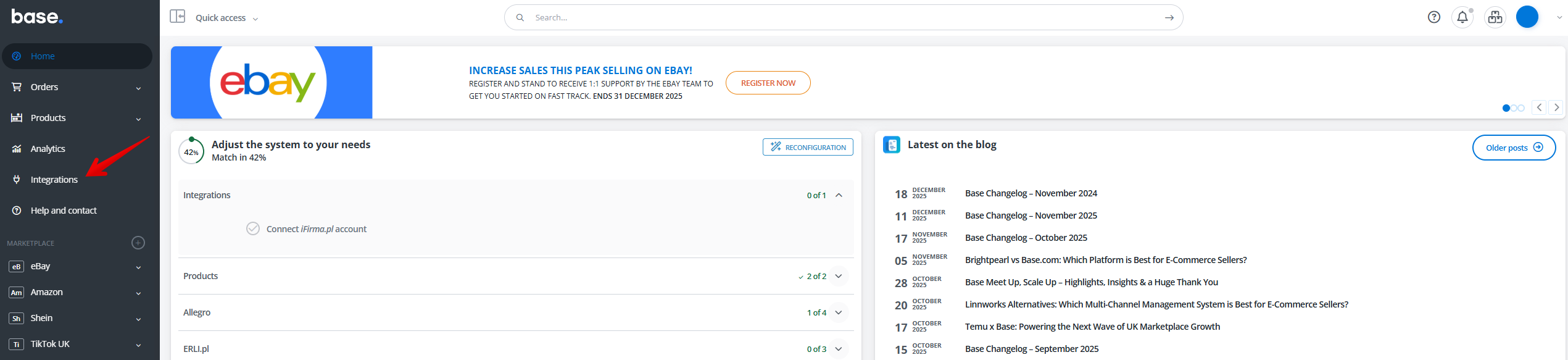Open the help question mark icon
The height and width of the screenshot is (360, 1568).
(1434, 17)
